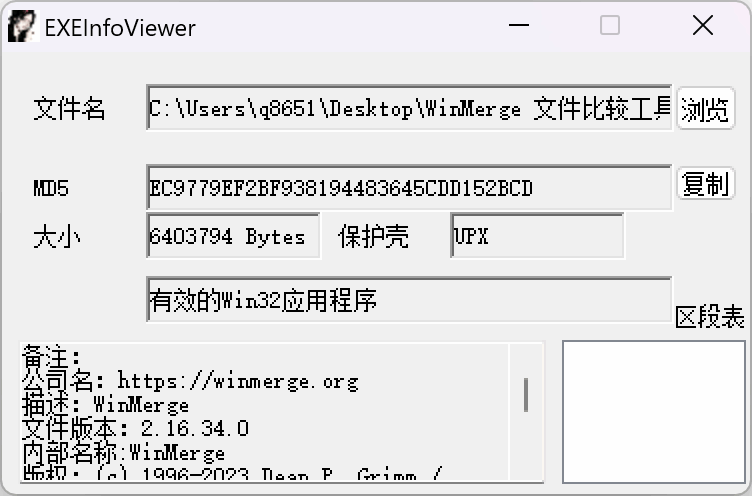This screenshot has width=752, height=496.
Task: Click the EXEInfoViewer title text
Action: tap(120, 28)
